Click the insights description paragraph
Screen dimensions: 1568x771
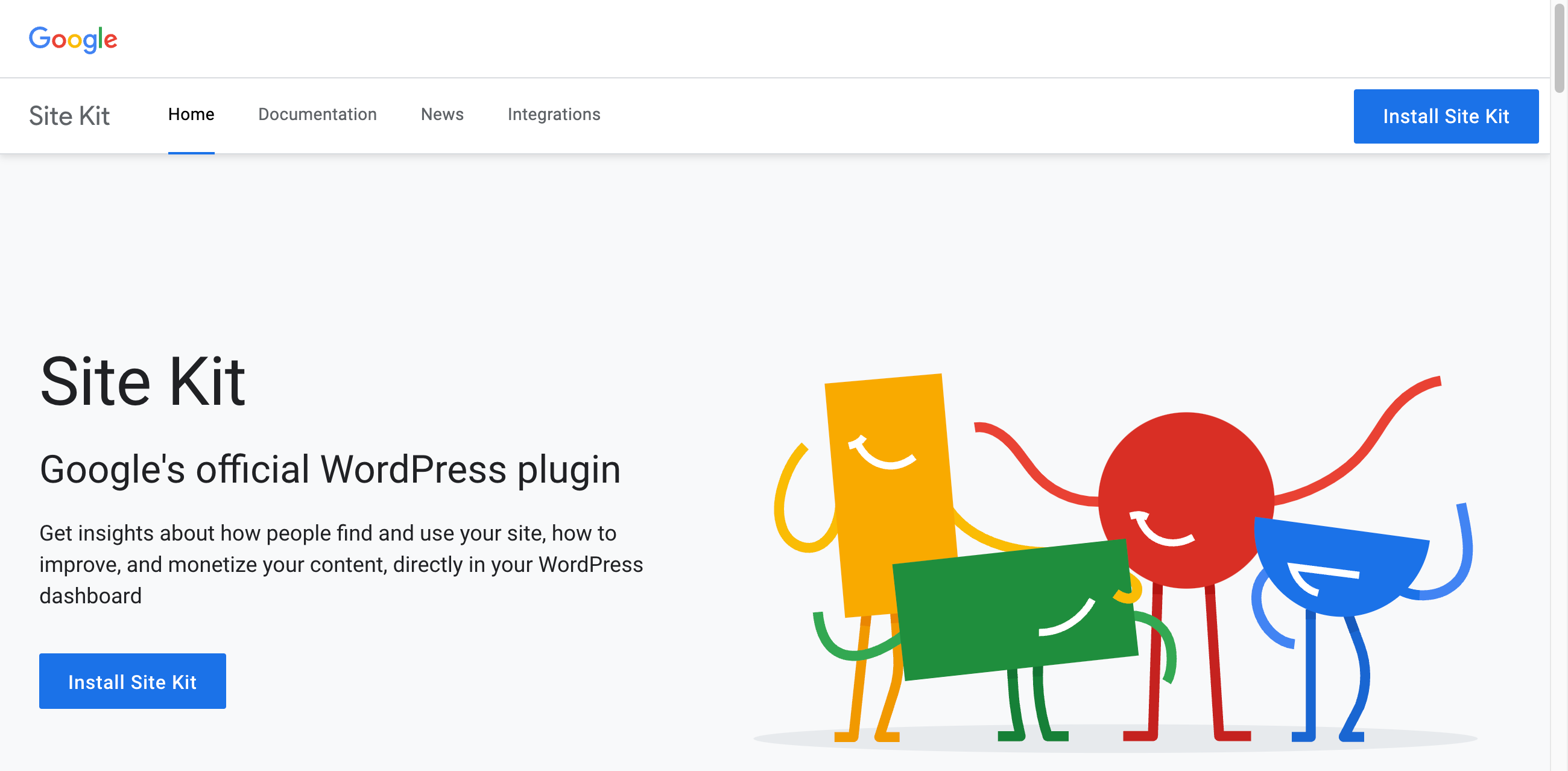(x=341, y=564)
